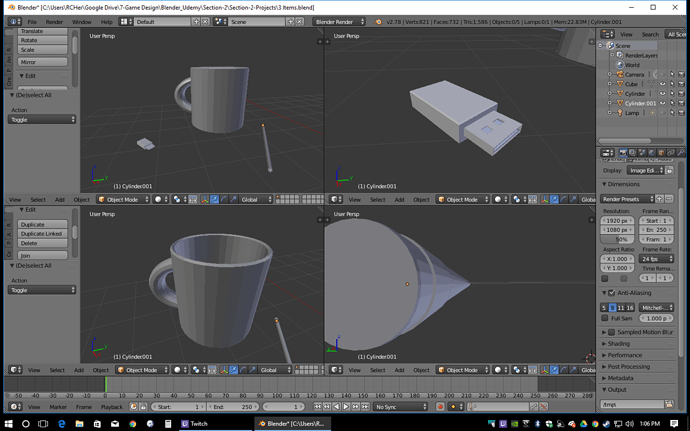This screenshot has height=431, width=690.
Task: Open the Render Presets dropdown
Action: click(x=627, y=199)
